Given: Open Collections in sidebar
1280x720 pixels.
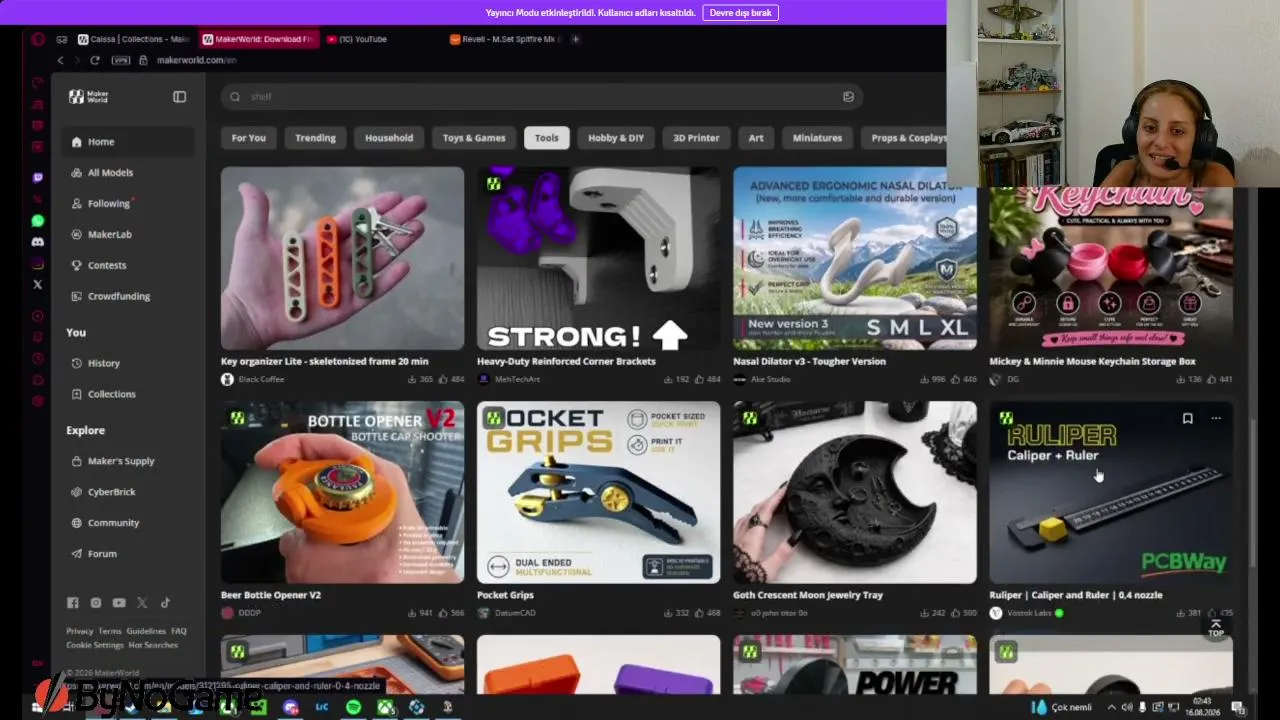Looking at the screenshot, I should 128,395.
